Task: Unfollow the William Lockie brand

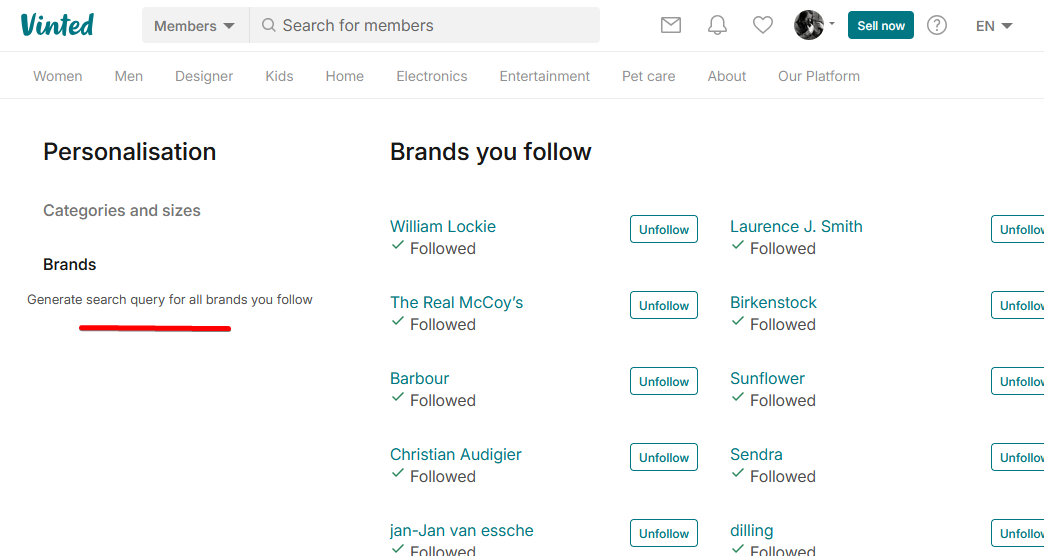Action: coord(664,229)
